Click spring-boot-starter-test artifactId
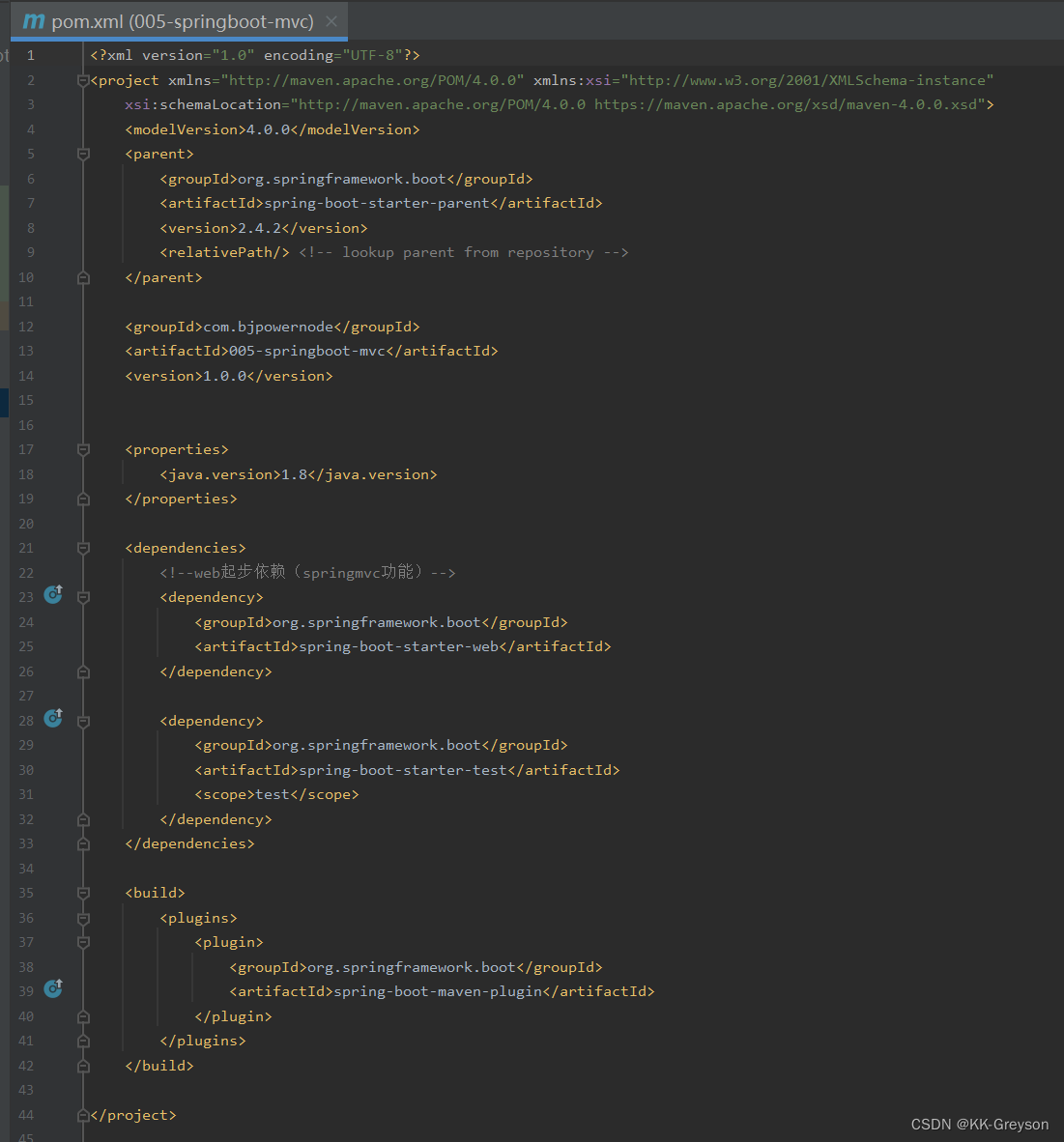The image size is (1064, 1142). tap(403, 770)
